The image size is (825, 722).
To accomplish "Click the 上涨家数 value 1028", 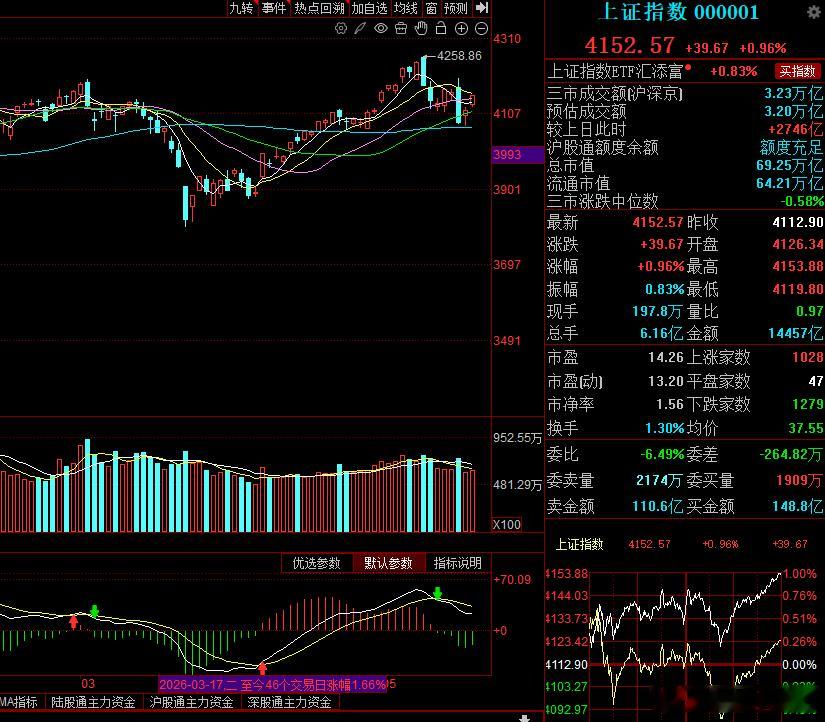I will (x=808, y=357).
